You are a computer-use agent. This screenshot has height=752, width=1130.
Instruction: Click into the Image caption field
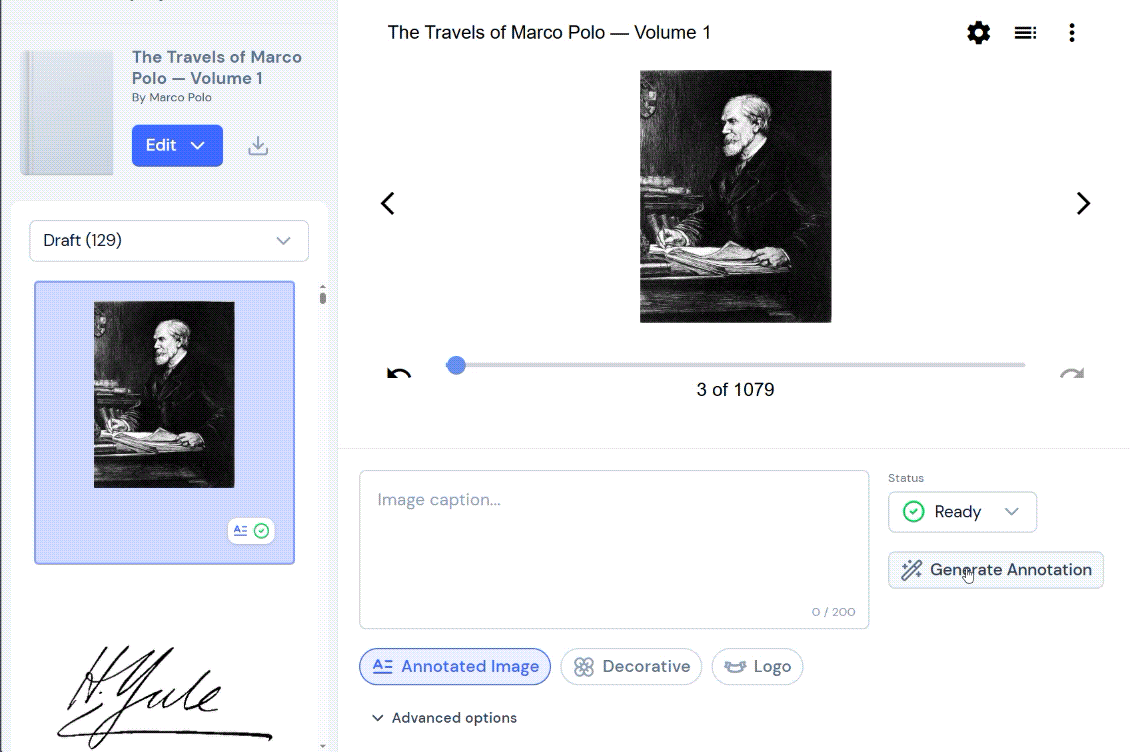[614, 549]
